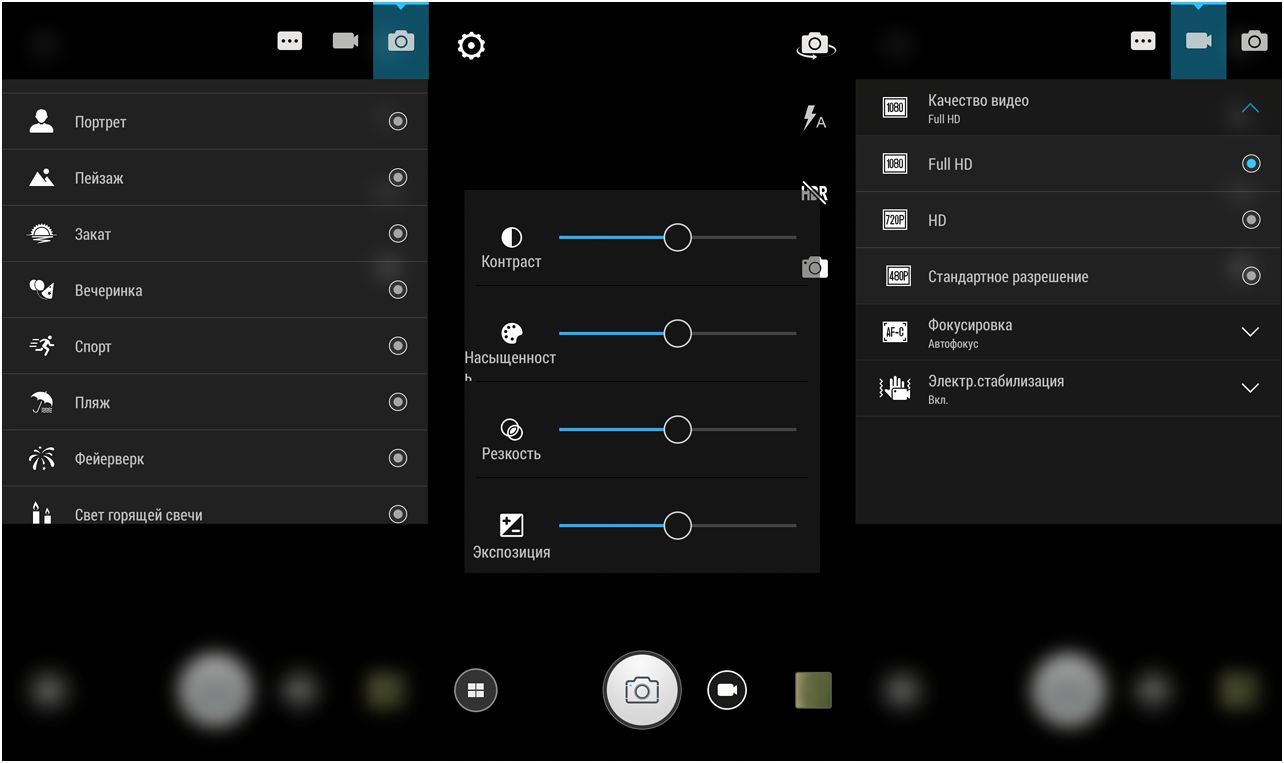This screenshot has width=1284, height=763.
Task: Open the video settings tab in right panel
Action: 1198,41
